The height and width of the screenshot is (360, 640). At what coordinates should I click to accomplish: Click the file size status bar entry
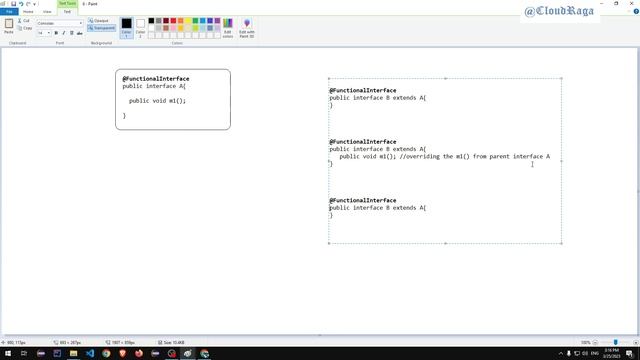pos(171,342)
